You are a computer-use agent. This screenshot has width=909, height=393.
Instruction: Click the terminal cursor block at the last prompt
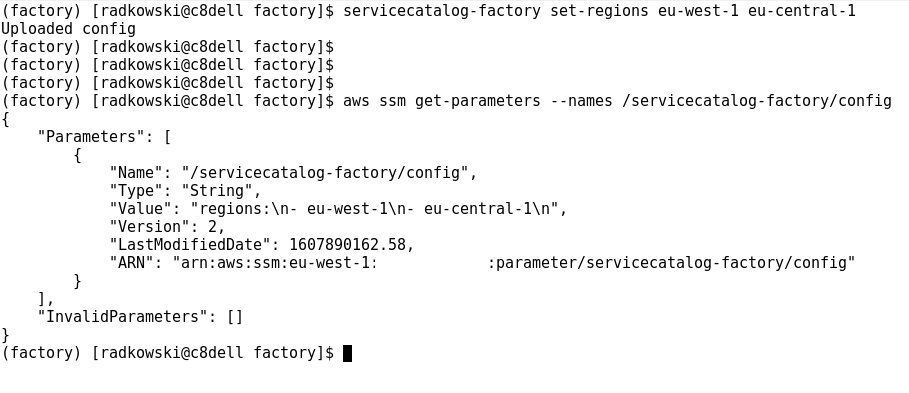[x=347, y=353]
